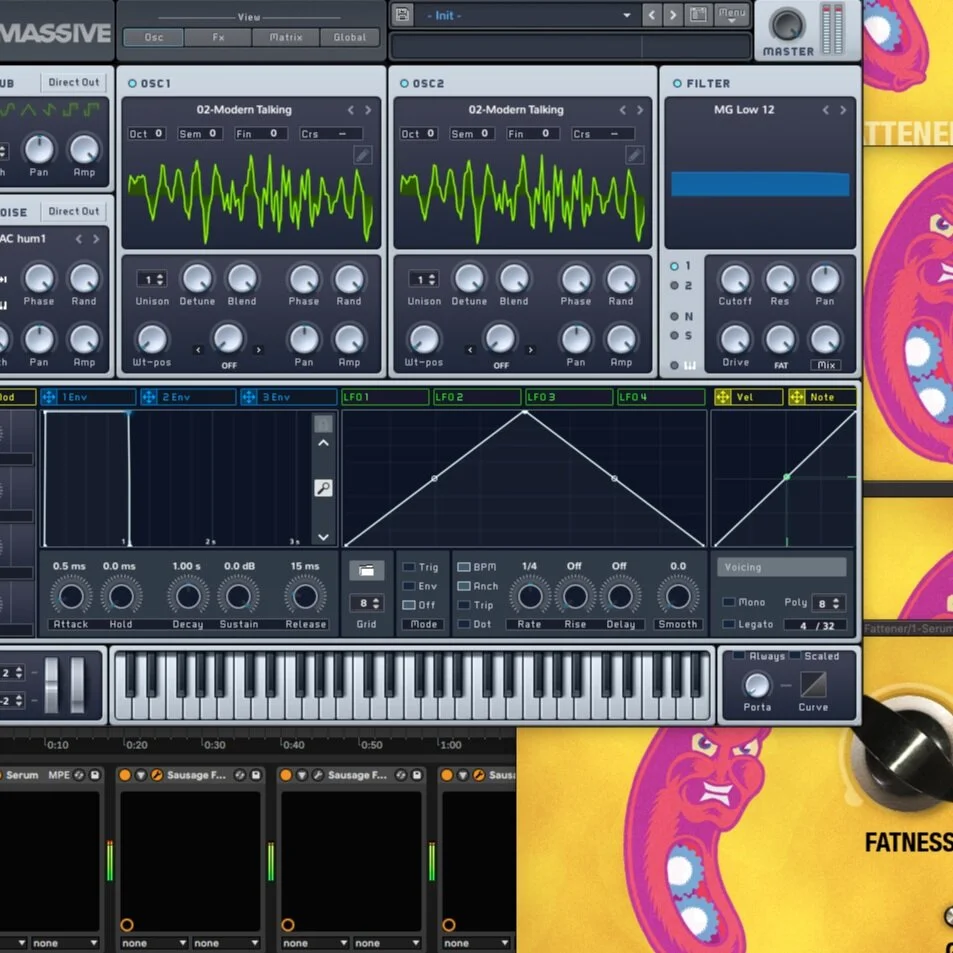The height and width of the screenshot is (953, 953).
Task: Toggle the LFO BPM sync checkbox
Action: (464, 567)
